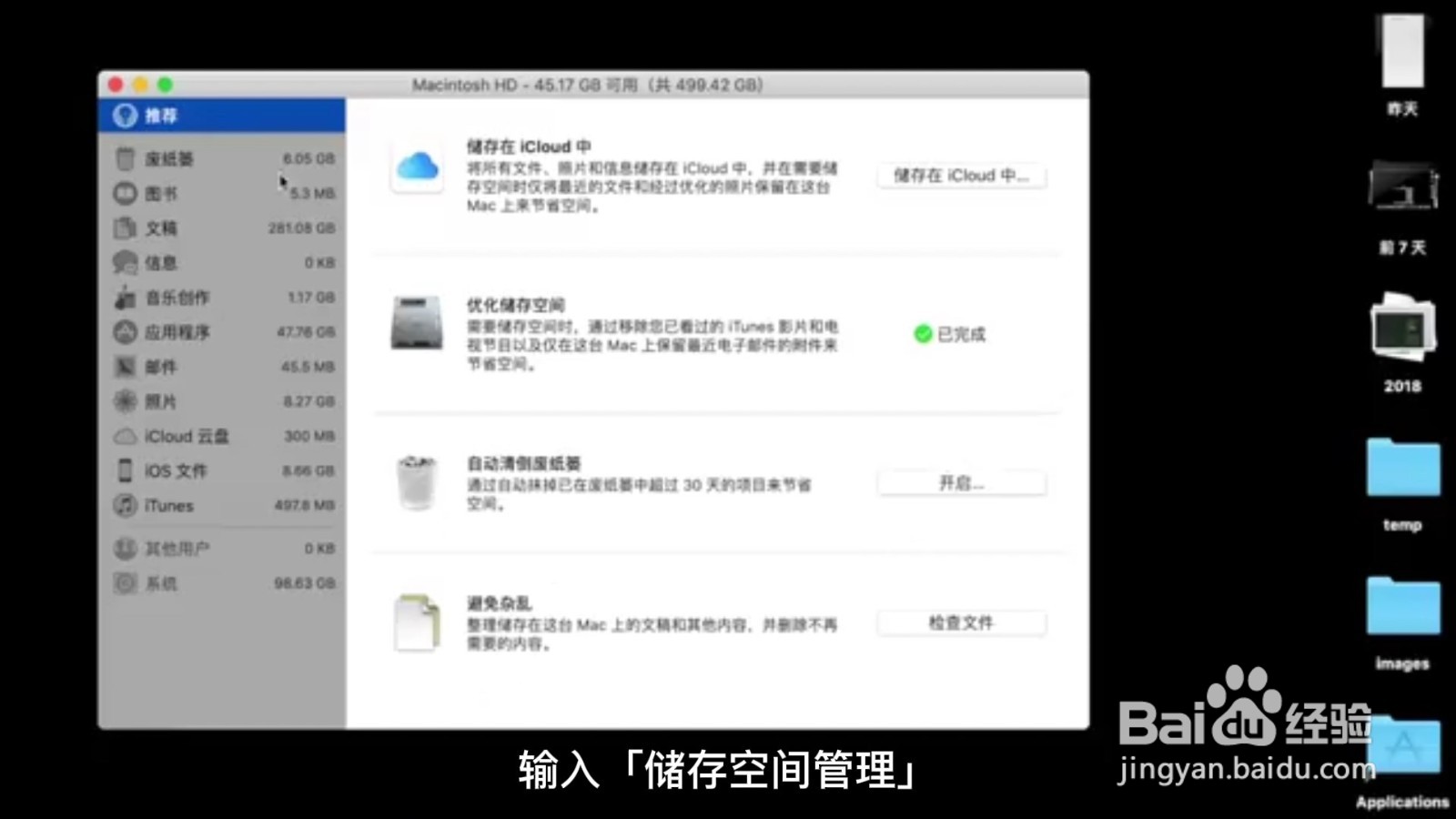This screenshot has width=1456, height=819.
Task: Click the iOS 文件 phone icon in the sidebar
Action: [x=126, y=470]
